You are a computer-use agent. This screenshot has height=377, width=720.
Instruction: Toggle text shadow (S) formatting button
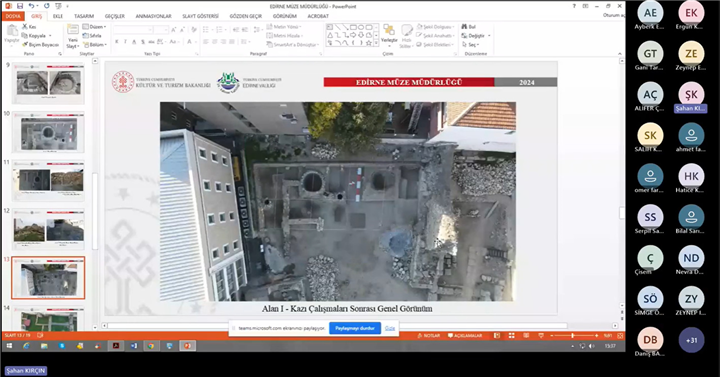coord(143,42)
